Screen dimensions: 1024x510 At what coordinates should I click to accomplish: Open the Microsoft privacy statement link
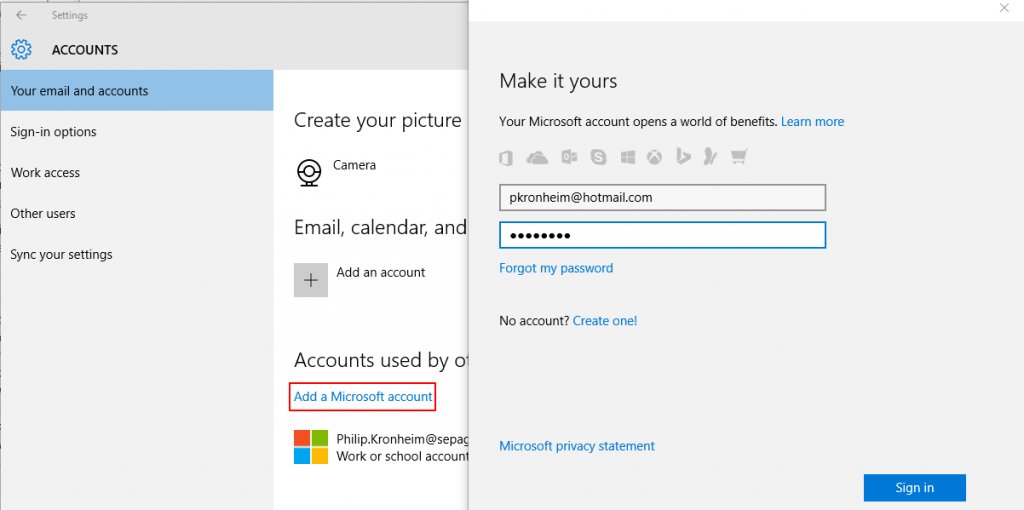point(577,446)
